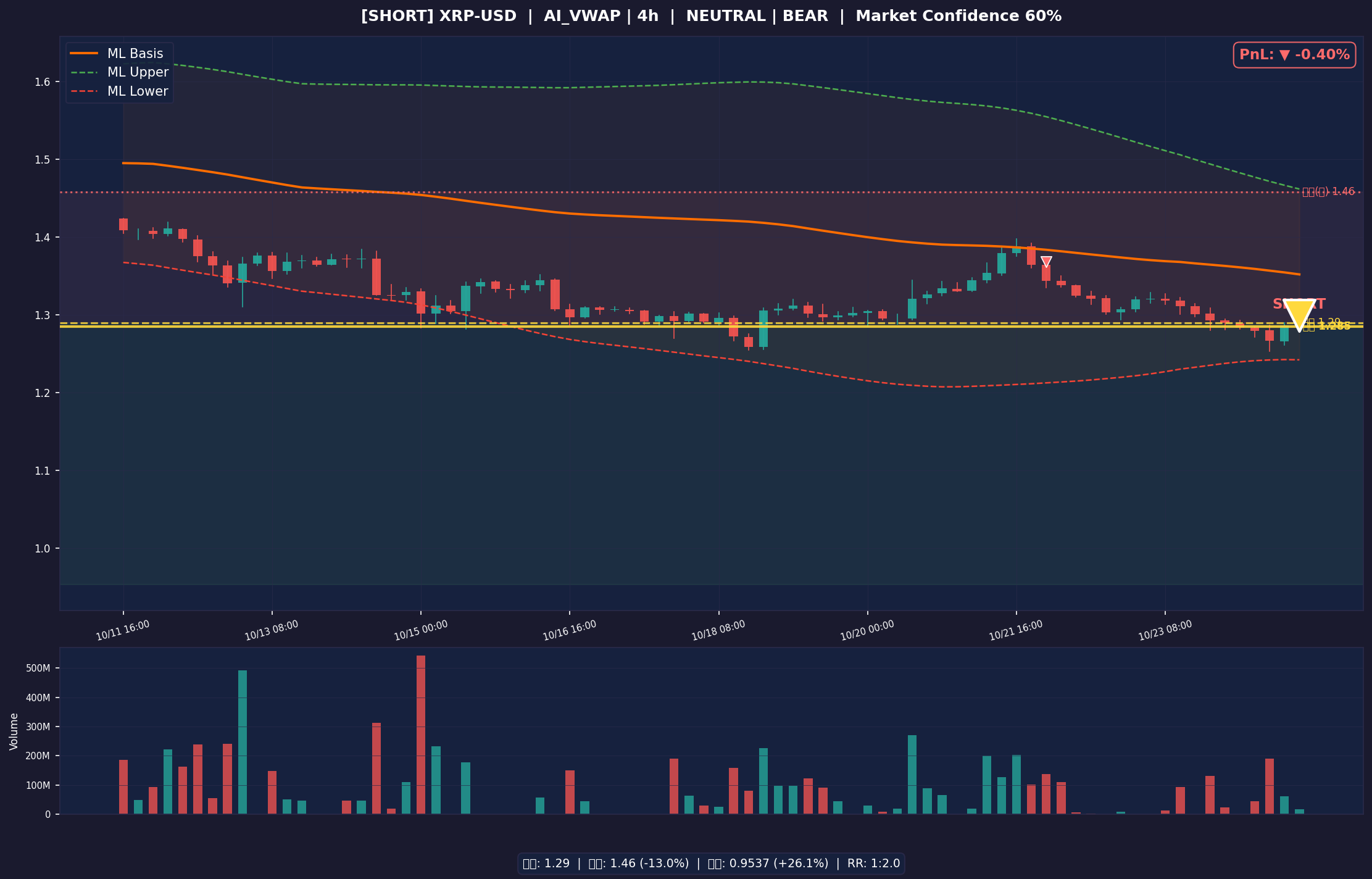Click '1.46 (-13.0%)' in the bottom info box
1372x879 pixels.
[649, 864]
